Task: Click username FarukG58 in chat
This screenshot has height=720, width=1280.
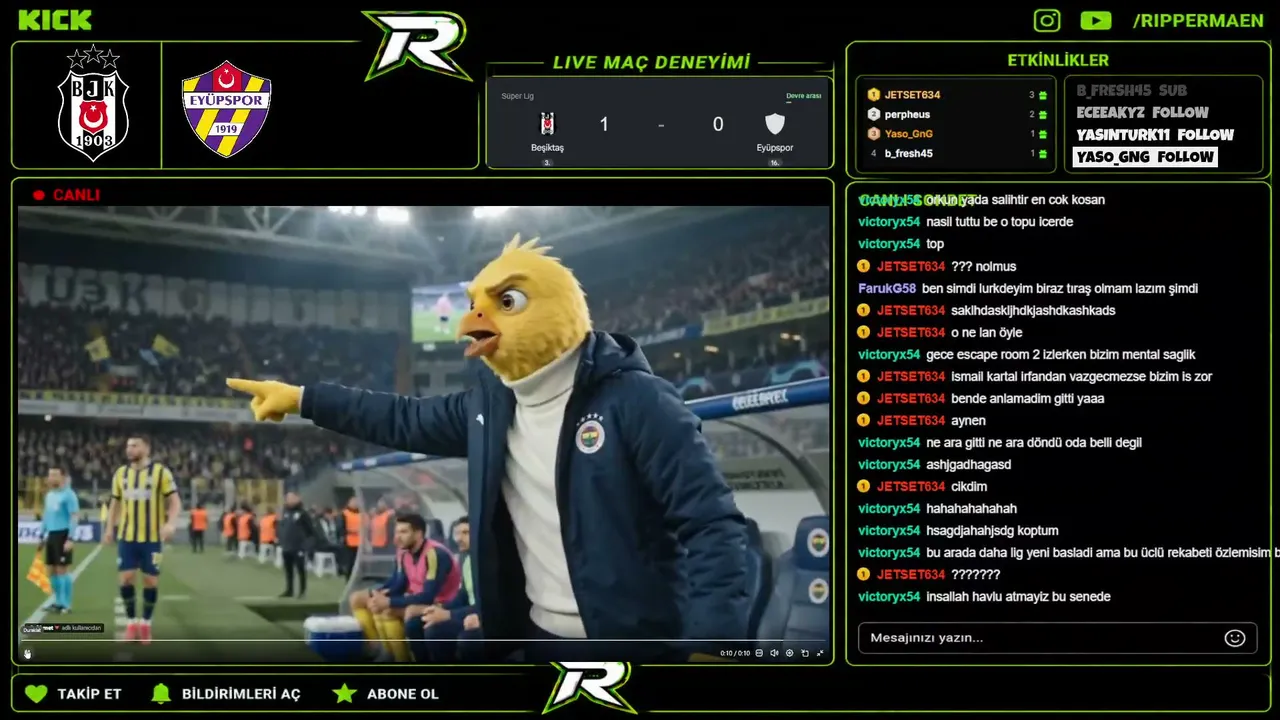Action: click(x=887, y=288)
